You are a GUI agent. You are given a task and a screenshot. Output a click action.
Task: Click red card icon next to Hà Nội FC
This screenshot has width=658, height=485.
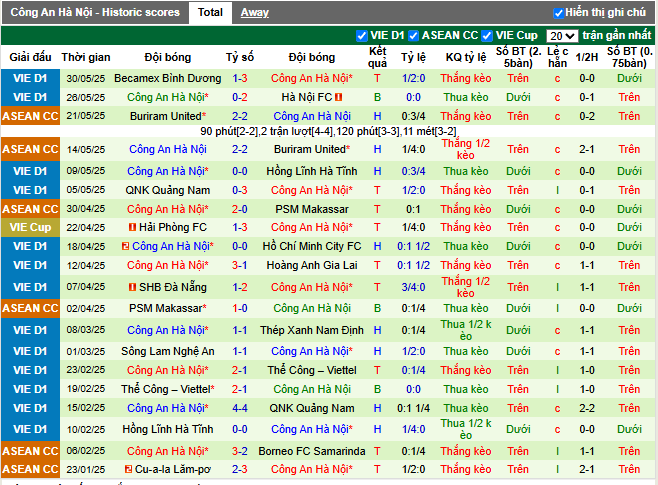click(339, 97)
